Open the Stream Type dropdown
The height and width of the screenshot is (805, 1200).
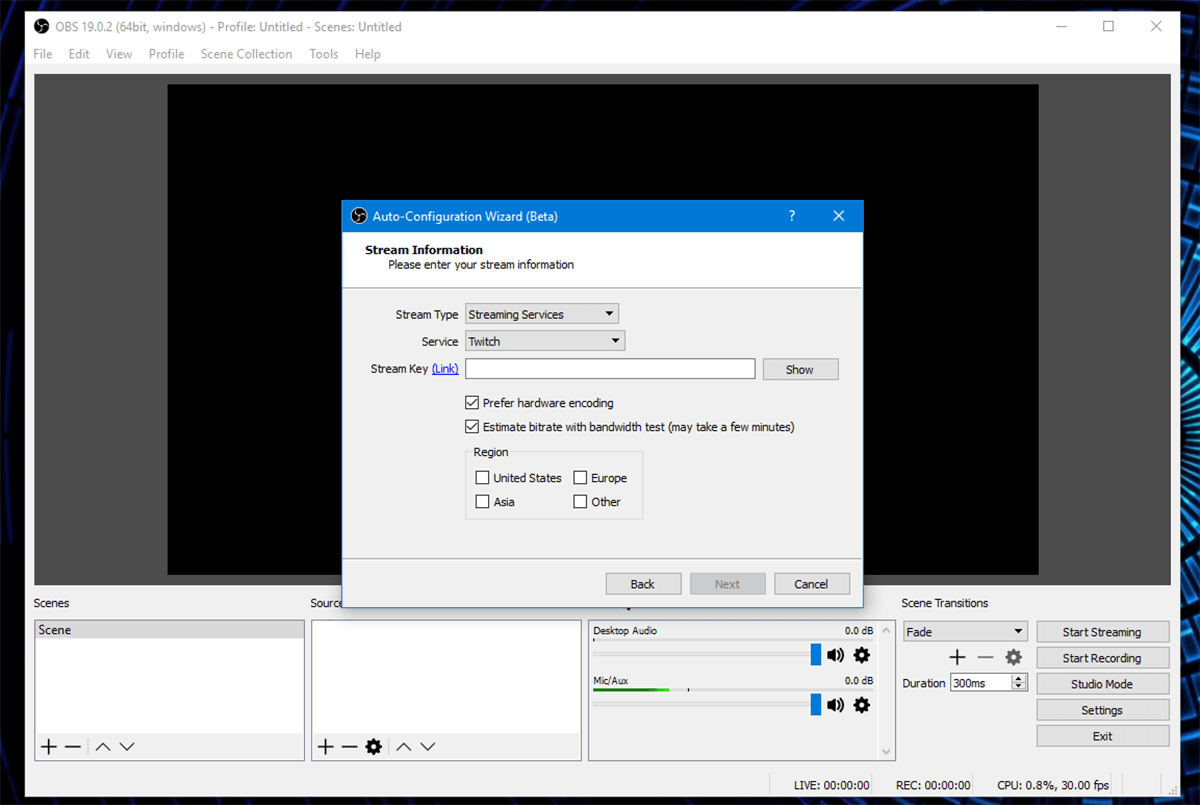click(542, 314)
